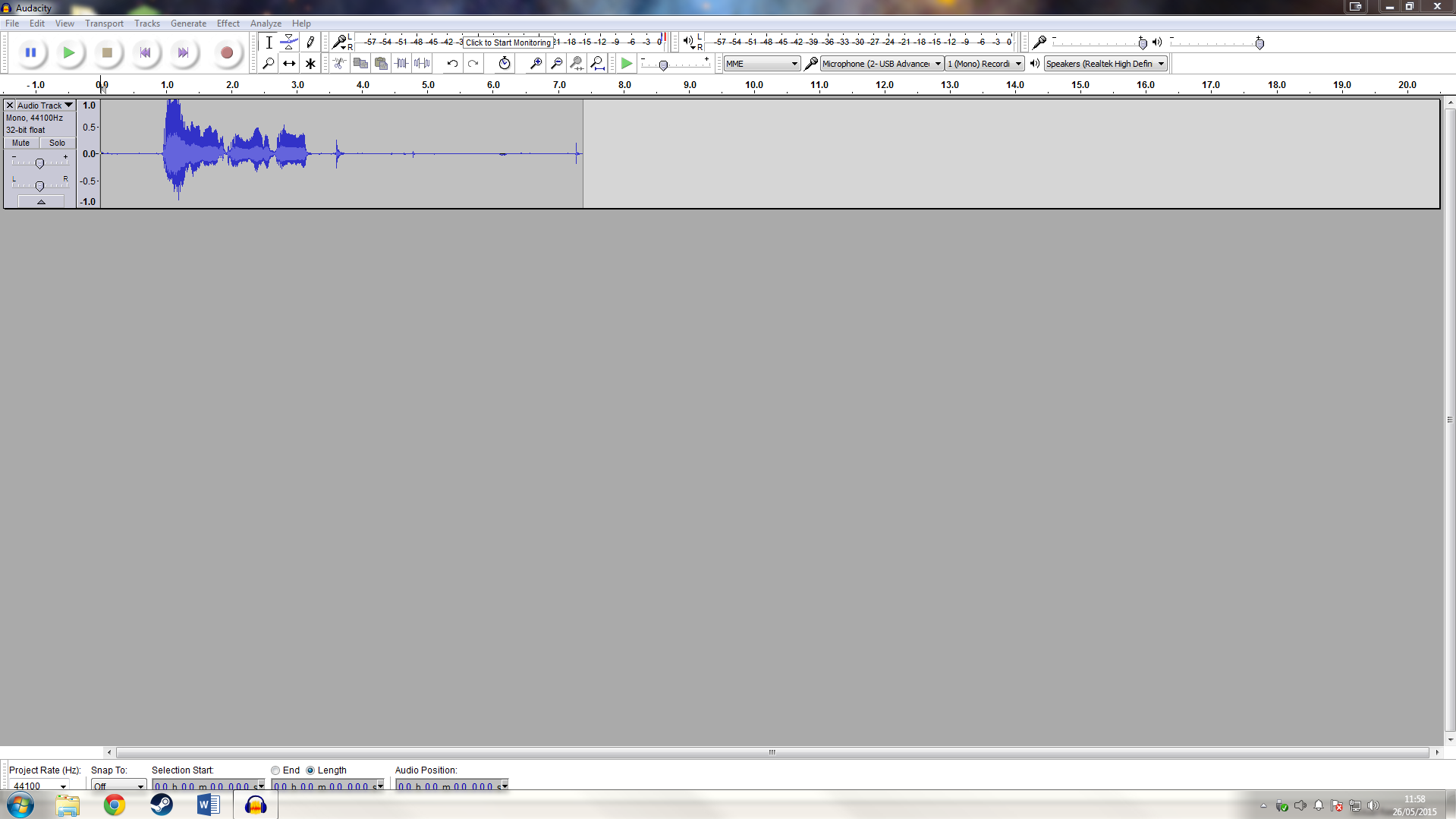Viewport: 1456px width, 819px height.
Task: Open the recording meter microphone options
Action: click(341, 43)
